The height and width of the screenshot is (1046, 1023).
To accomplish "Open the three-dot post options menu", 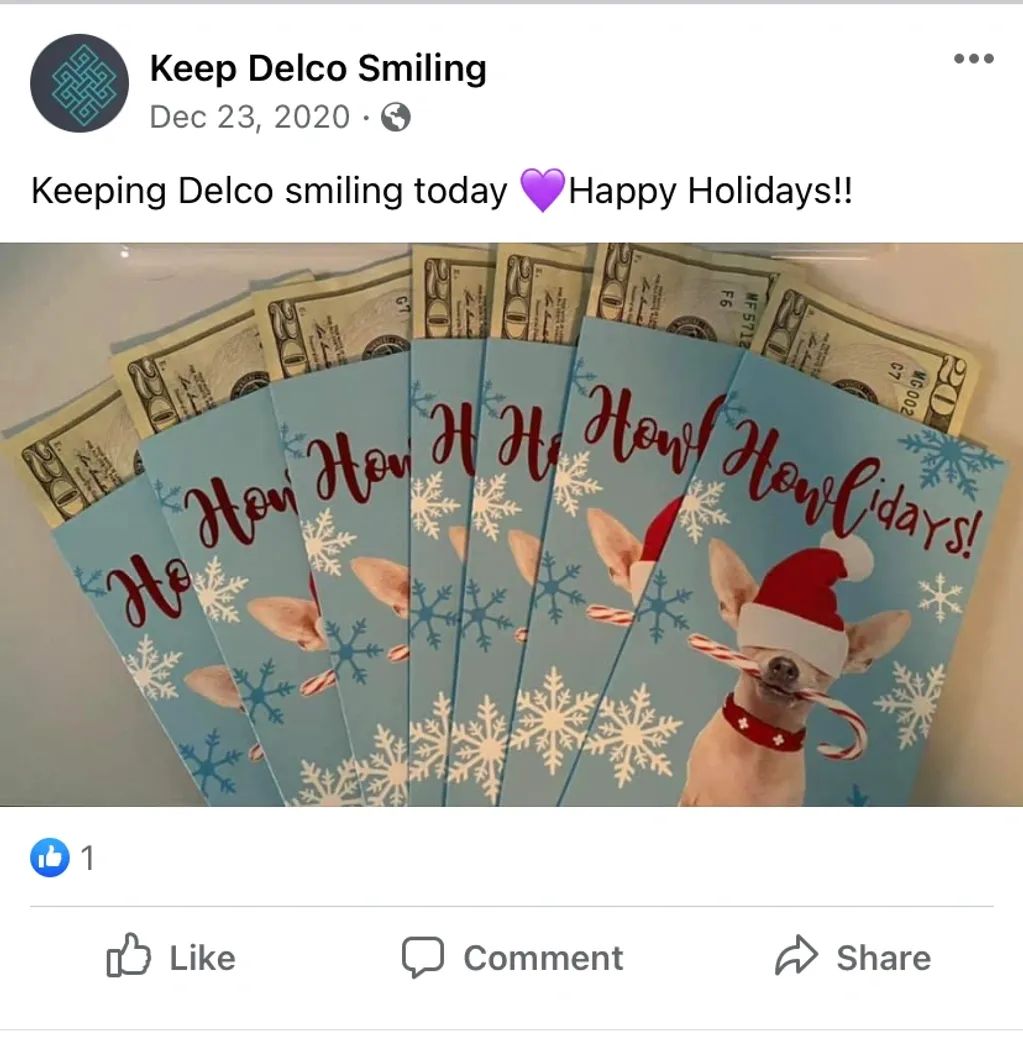I will coord(974,59).
